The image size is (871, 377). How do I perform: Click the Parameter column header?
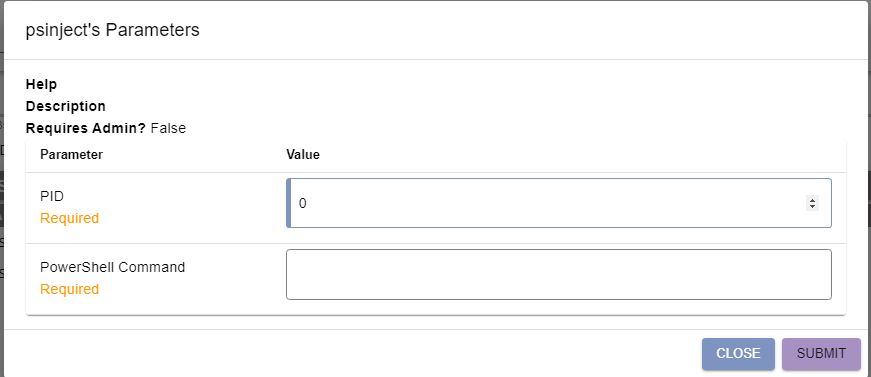click(71, 154)
